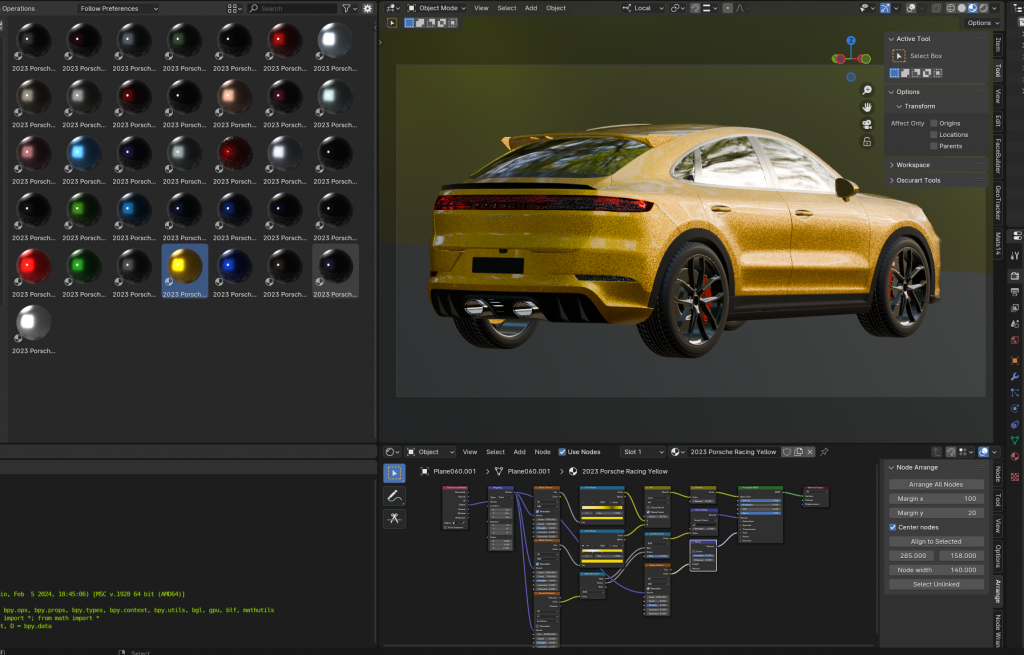Adjust the Margin x value field
This screenshot has width=1024, height=655.
pos(935,498)
